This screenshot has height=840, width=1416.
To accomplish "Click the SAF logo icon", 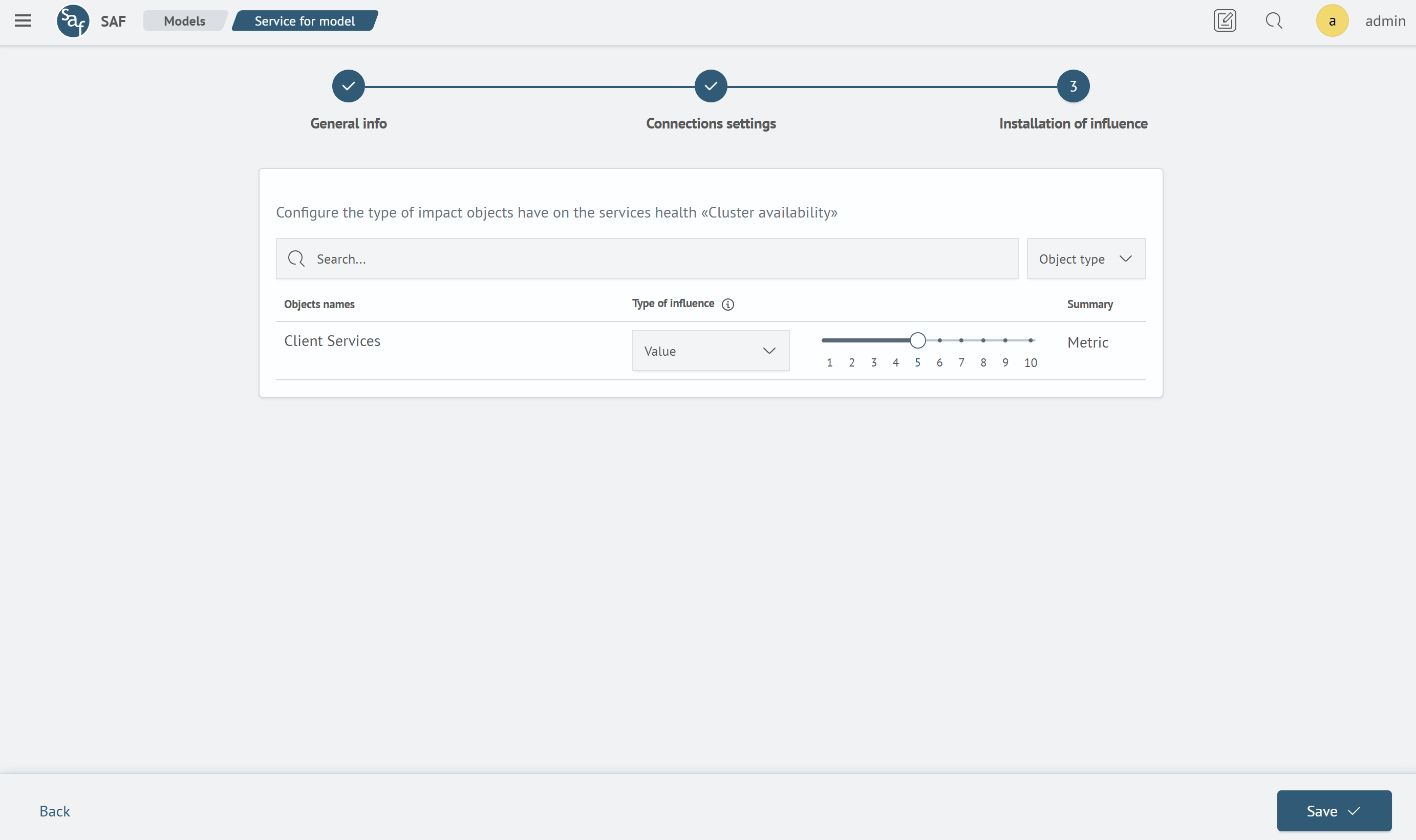I will pyautogui.click(x=73, y=21).
